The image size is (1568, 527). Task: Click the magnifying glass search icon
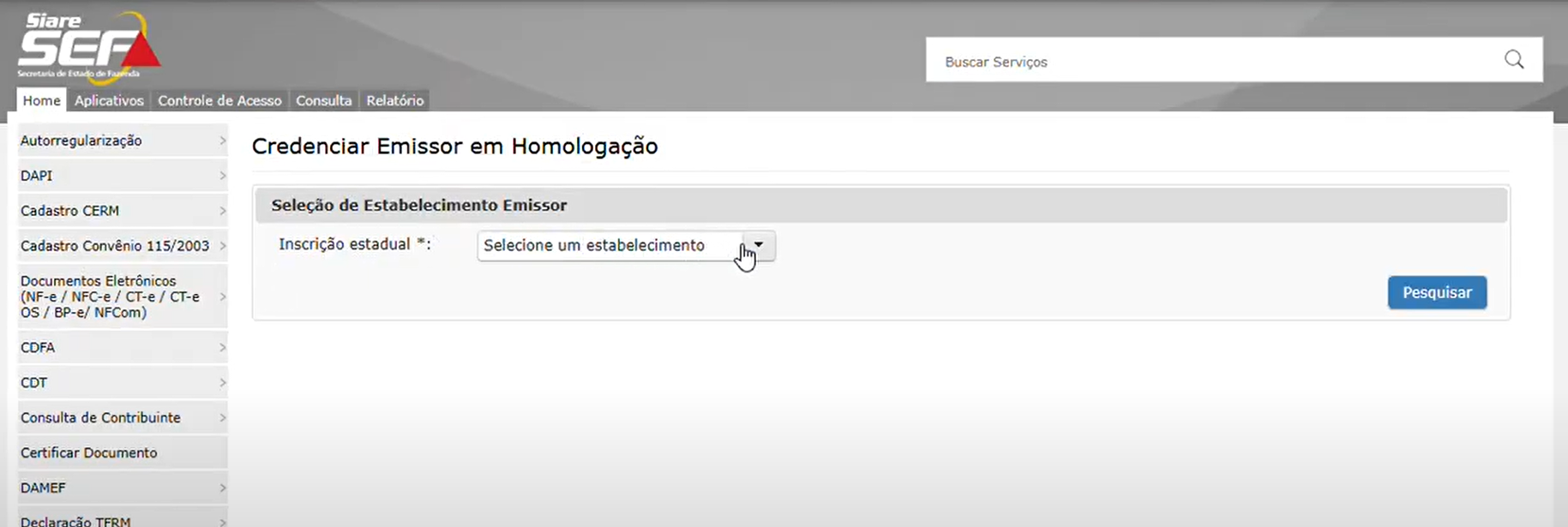1514,60
